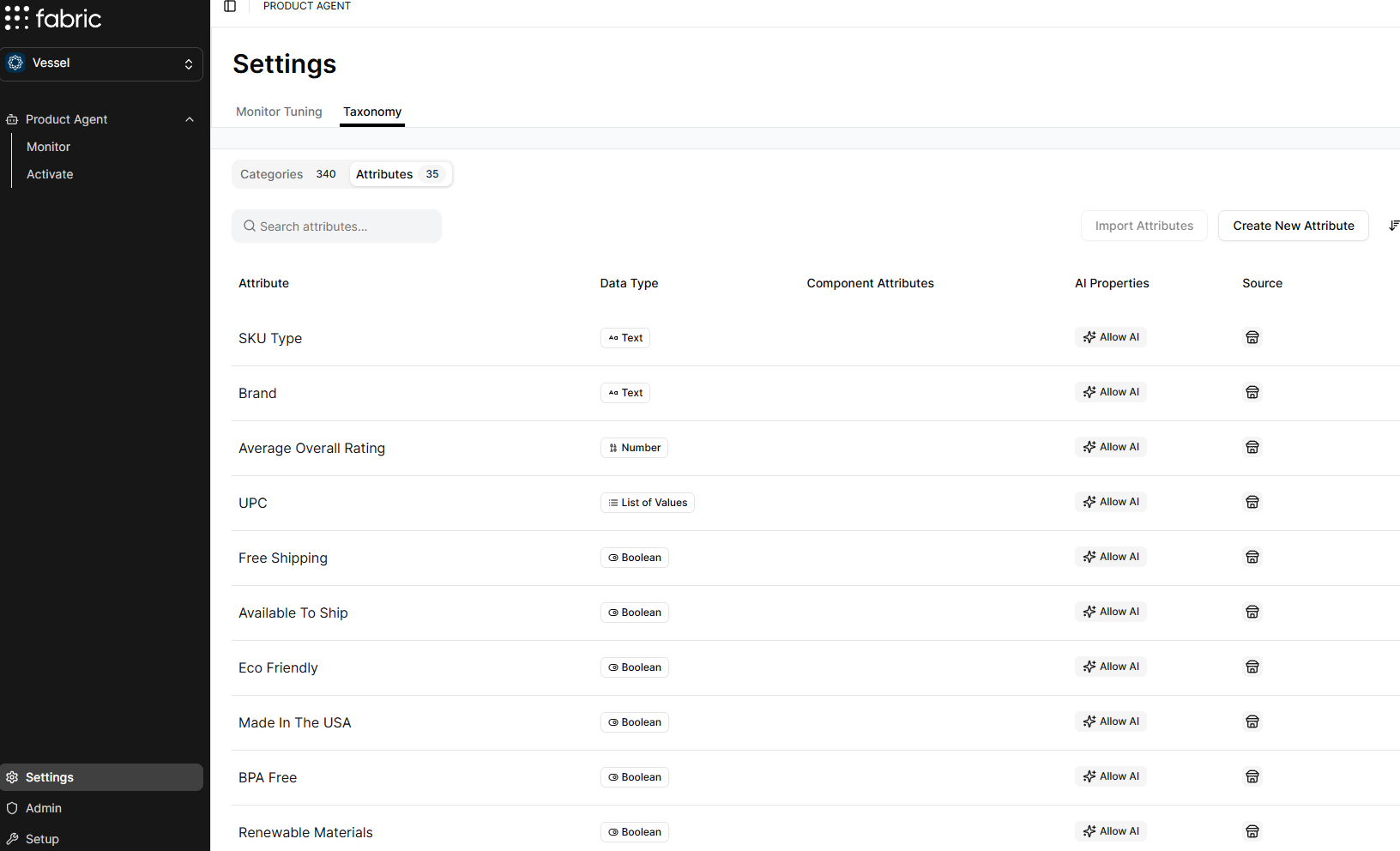The width and height of the screenshot is (1400, 851).
Task: Click Boolean badge for Eco Friendly
Action: tap(635, 667)
